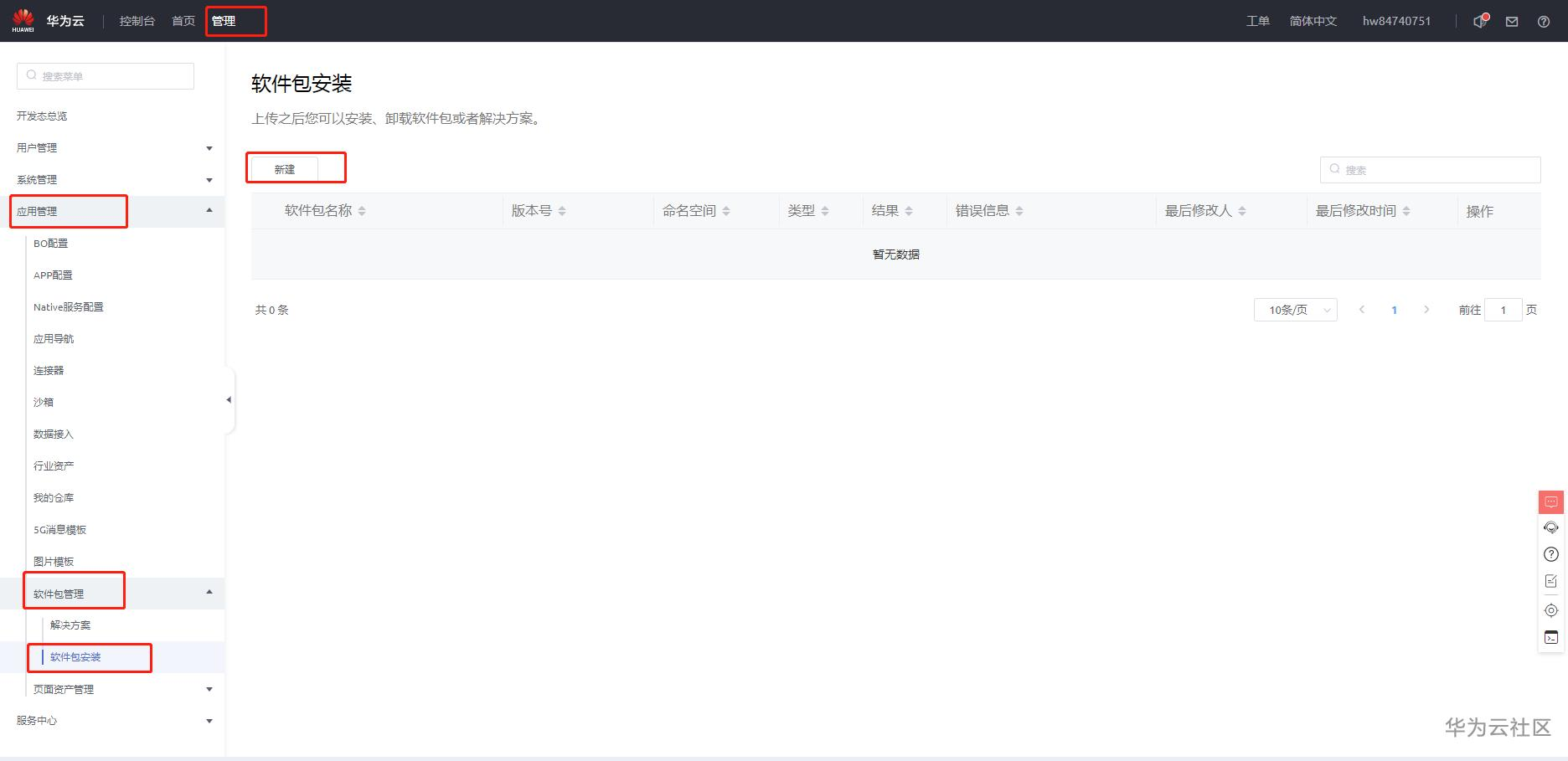Screen dimensions: 1568x761
Task: Select the 管理 tab
Action: (224, 21)
